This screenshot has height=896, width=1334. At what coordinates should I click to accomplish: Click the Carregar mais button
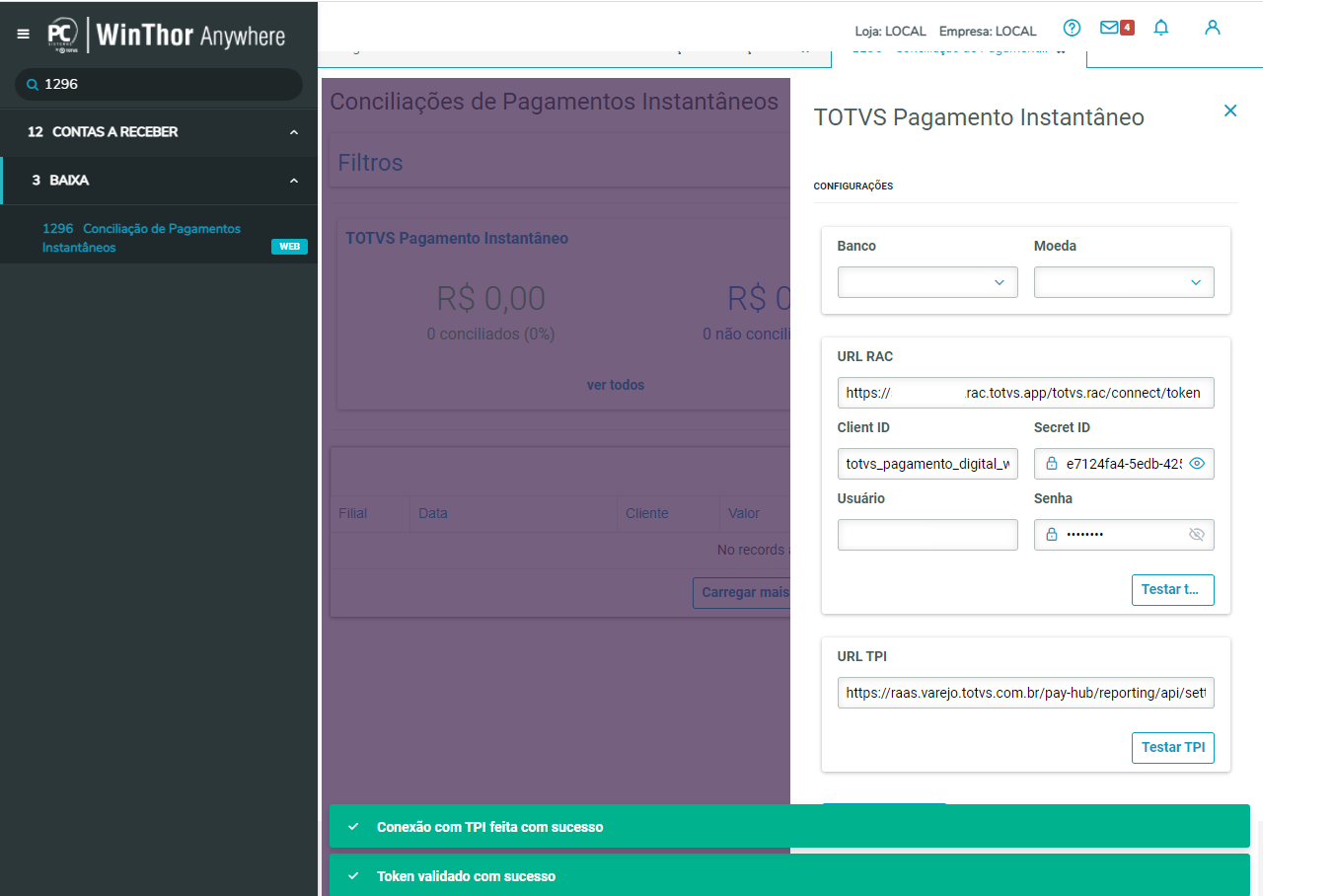click(x=742, y=592)
